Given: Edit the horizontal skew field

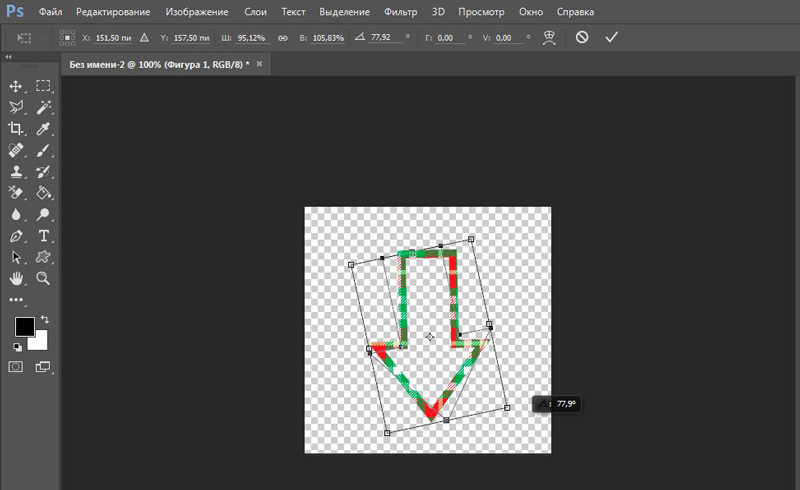Looking at the screenshot, I should point(449,38).
